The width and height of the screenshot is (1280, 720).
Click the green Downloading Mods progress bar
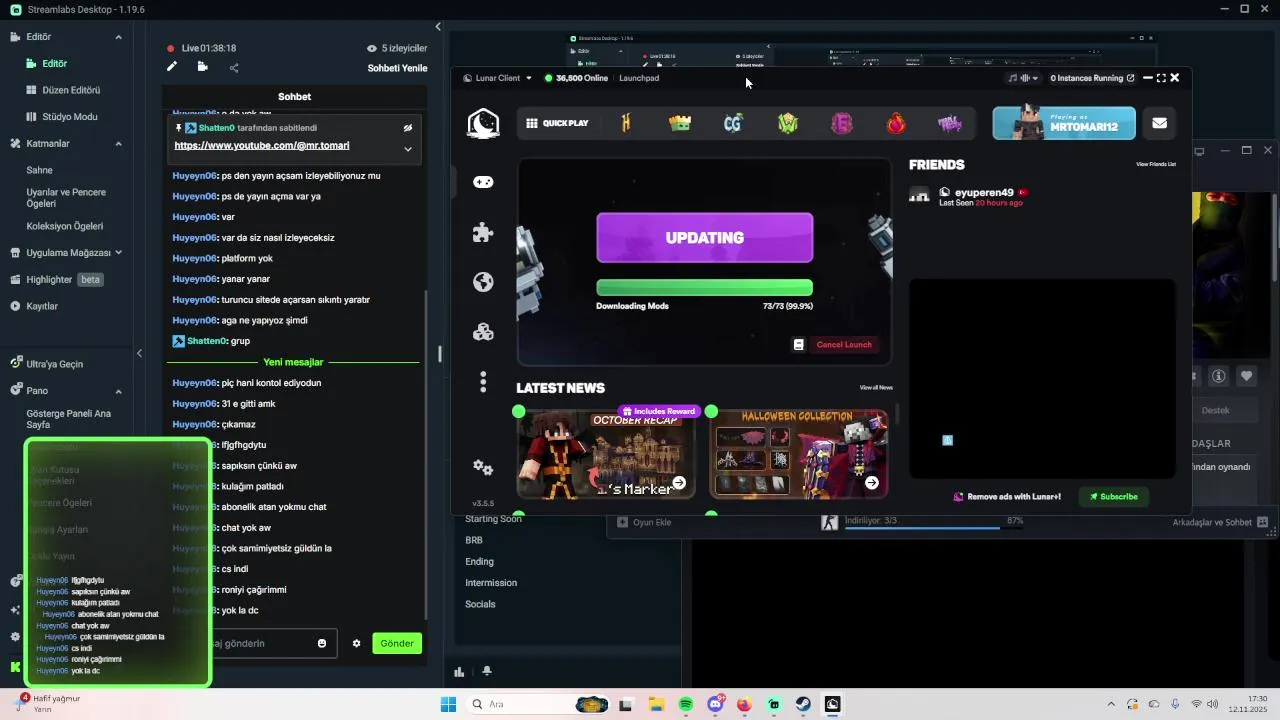(704, 288)
